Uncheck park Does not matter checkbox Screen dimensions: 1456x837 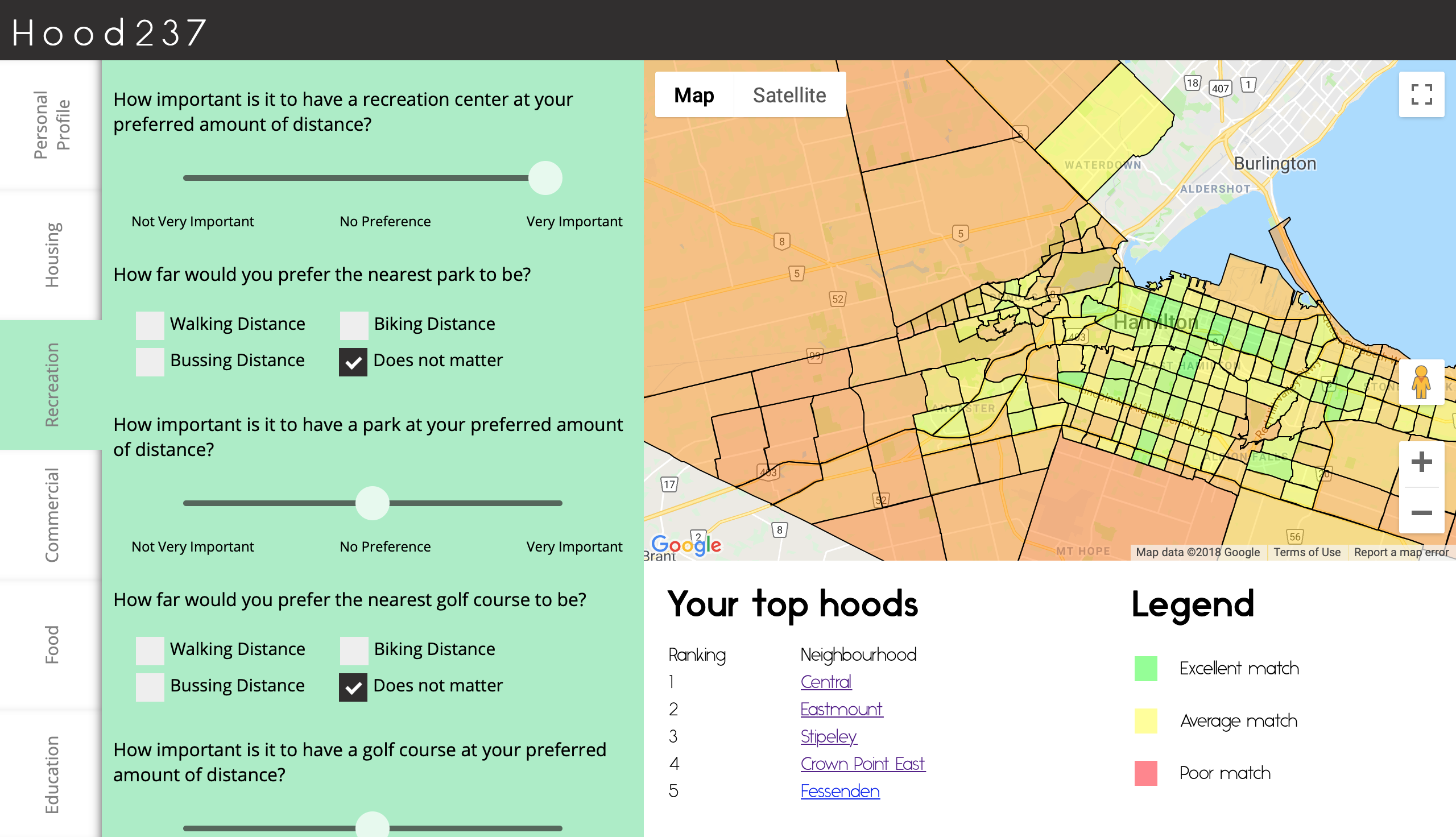click(x=353, y=362)
